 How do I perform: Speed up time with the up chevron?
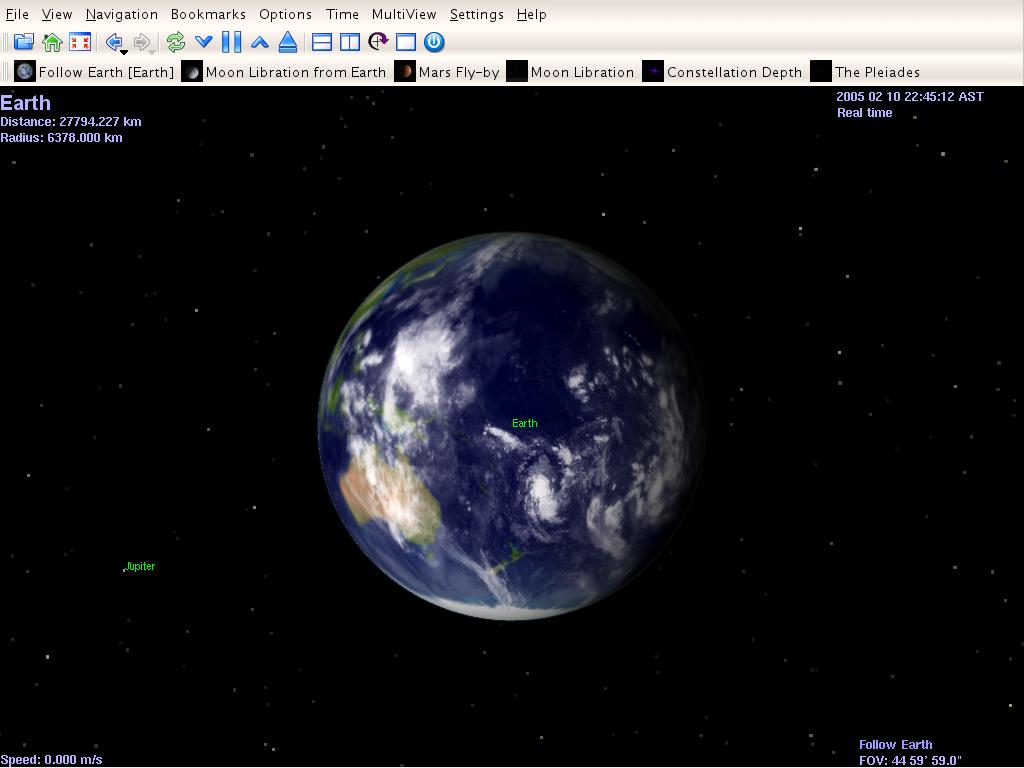tap(260, 42)
